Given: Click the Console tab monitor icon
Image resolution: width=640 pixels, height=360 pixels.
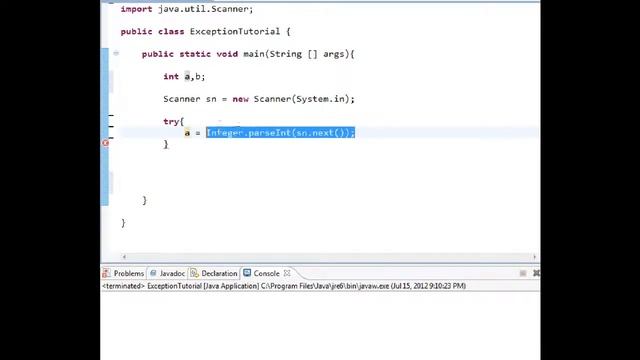Looking at the screenshot, I should (x=247, y=273).
